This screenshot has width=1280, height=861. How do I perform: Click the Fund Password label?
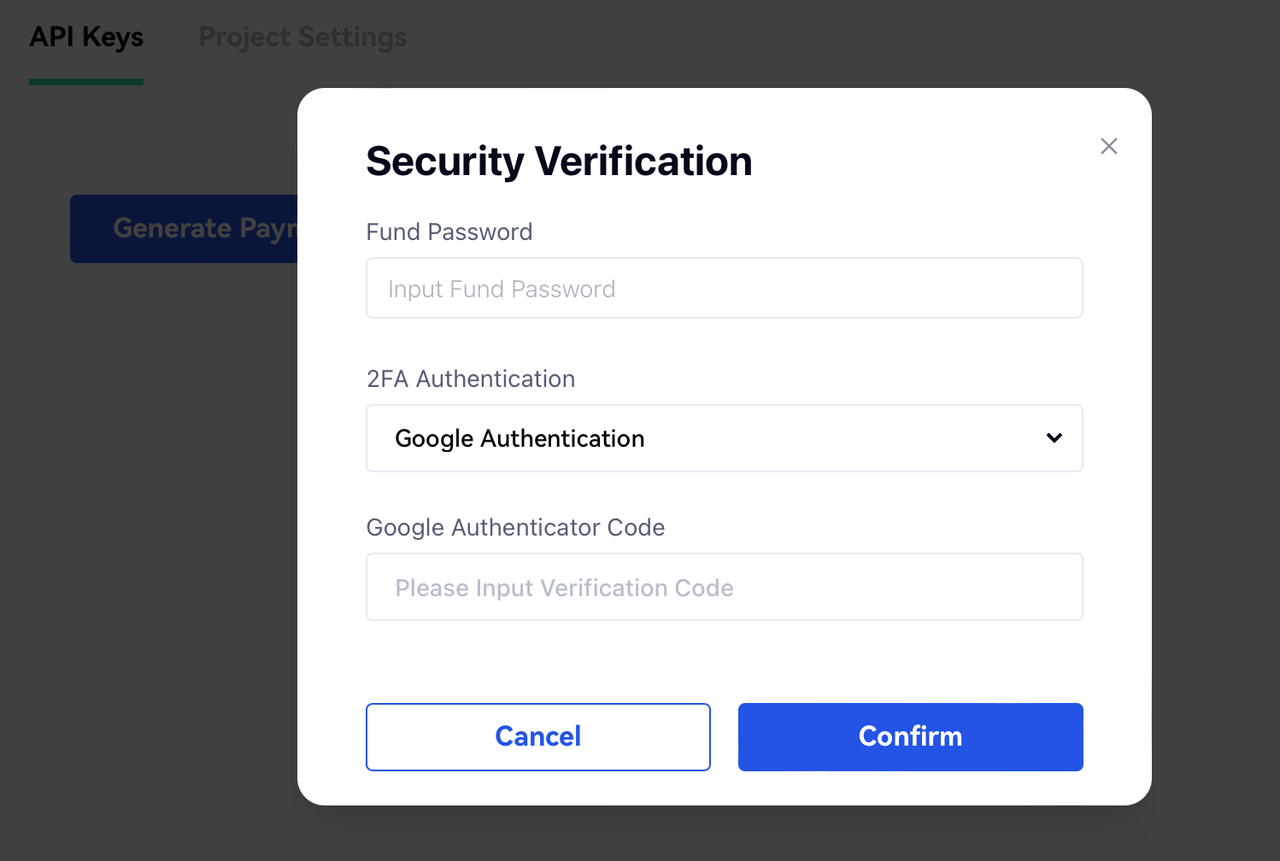(x=449, y=232)
